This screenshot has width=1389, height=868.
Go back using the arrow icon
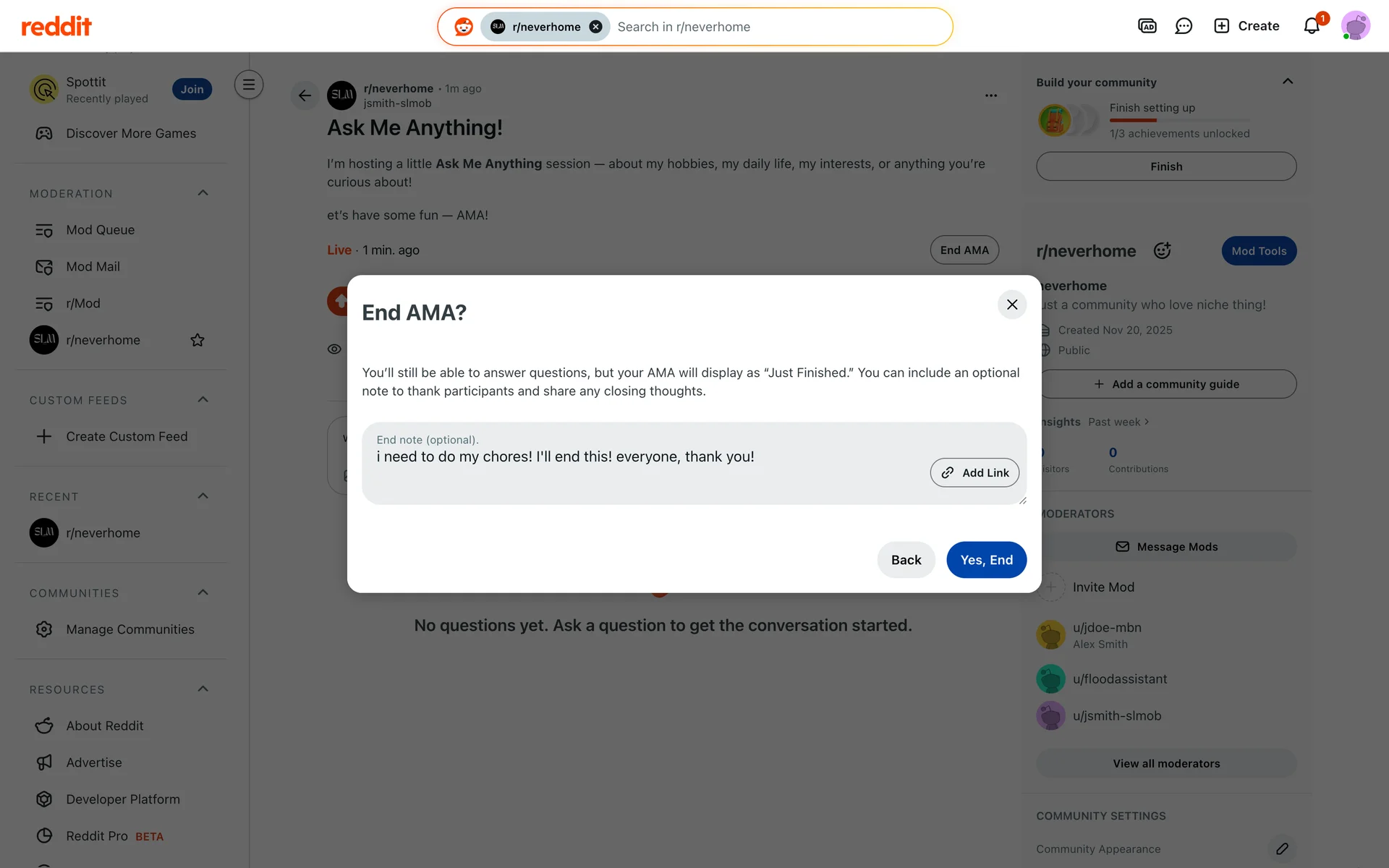305,95
